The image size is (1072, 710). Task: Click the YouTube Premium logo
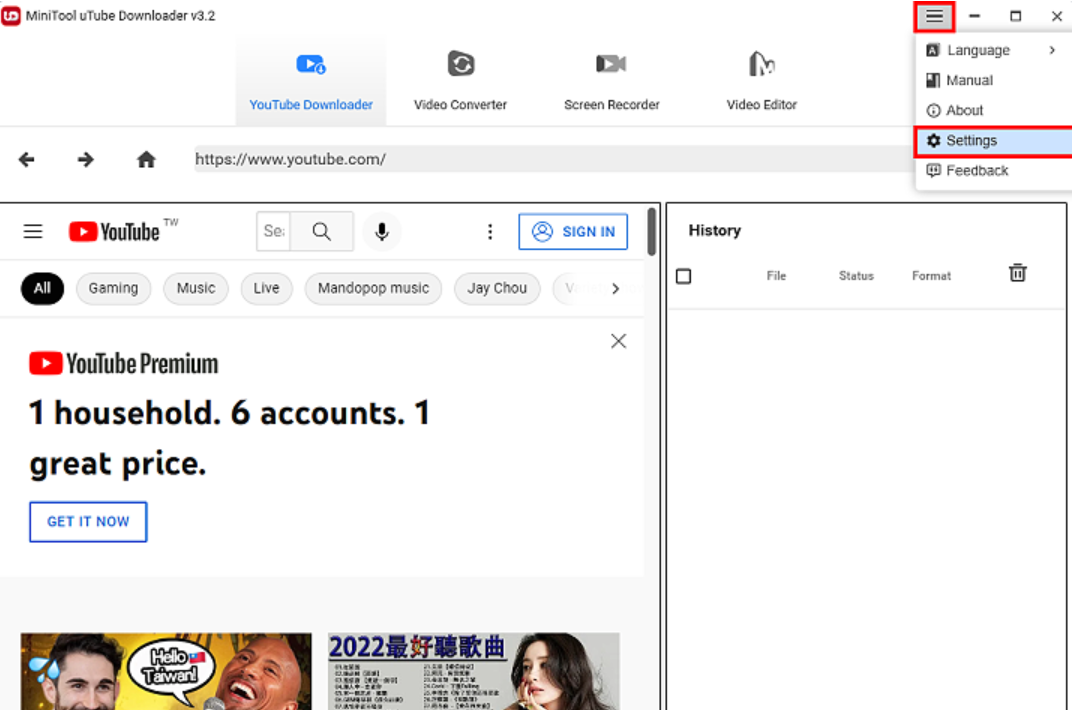tap(124, 364)
